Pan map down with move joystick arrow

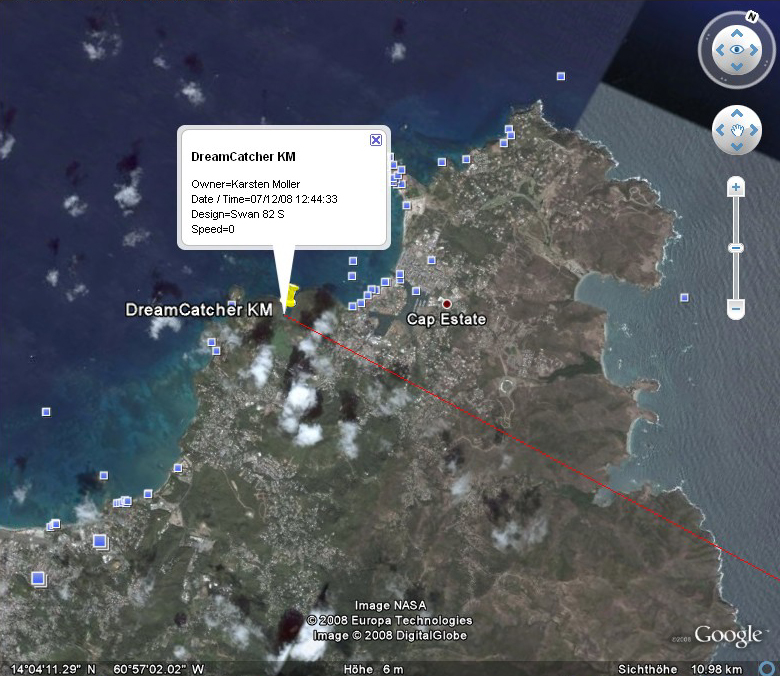click(x=737, y=147)
